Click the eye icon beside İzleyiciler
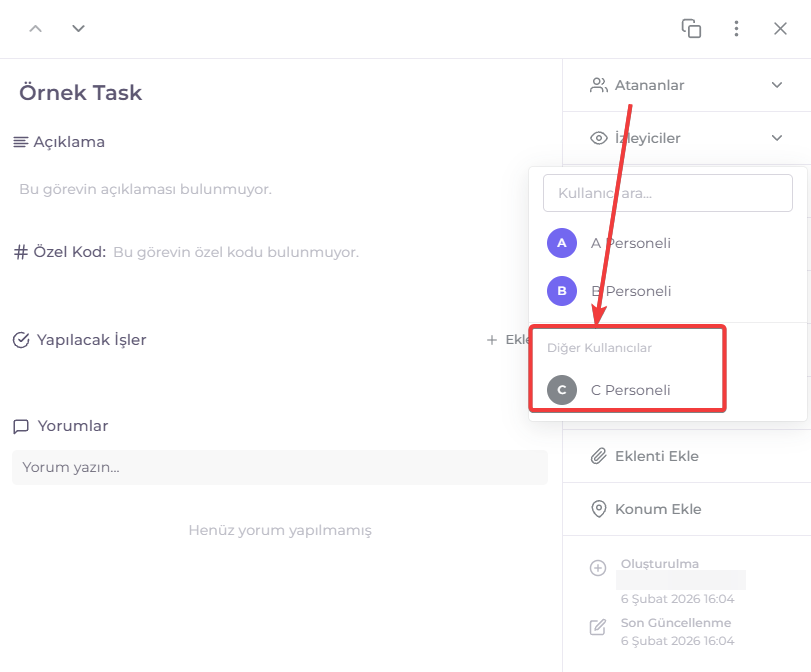The image size is (811, 672). (599, 138)
